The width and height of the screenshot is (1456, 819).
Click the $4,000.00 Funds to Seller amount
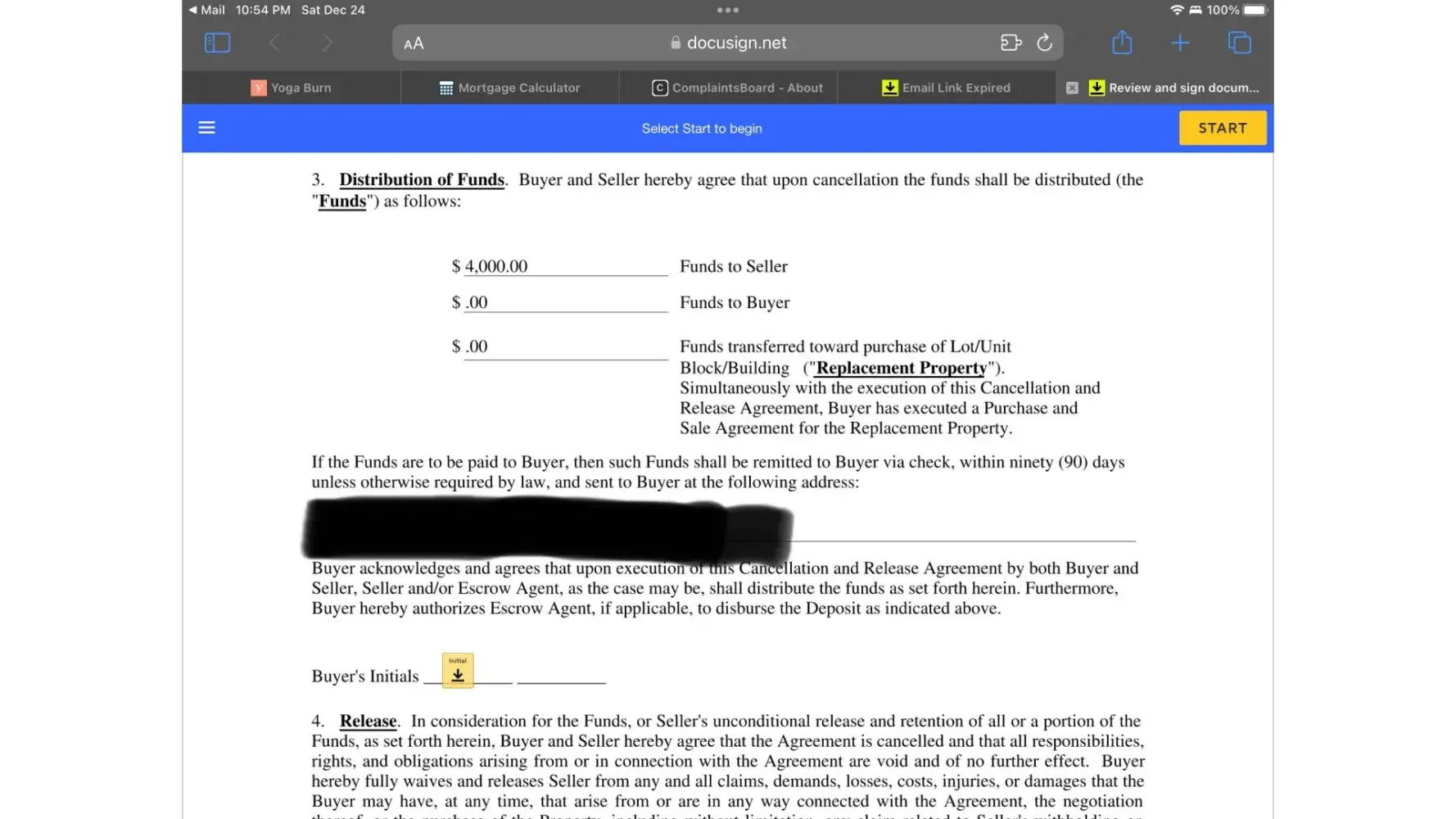pyautogui.click(x=495, y=266)
